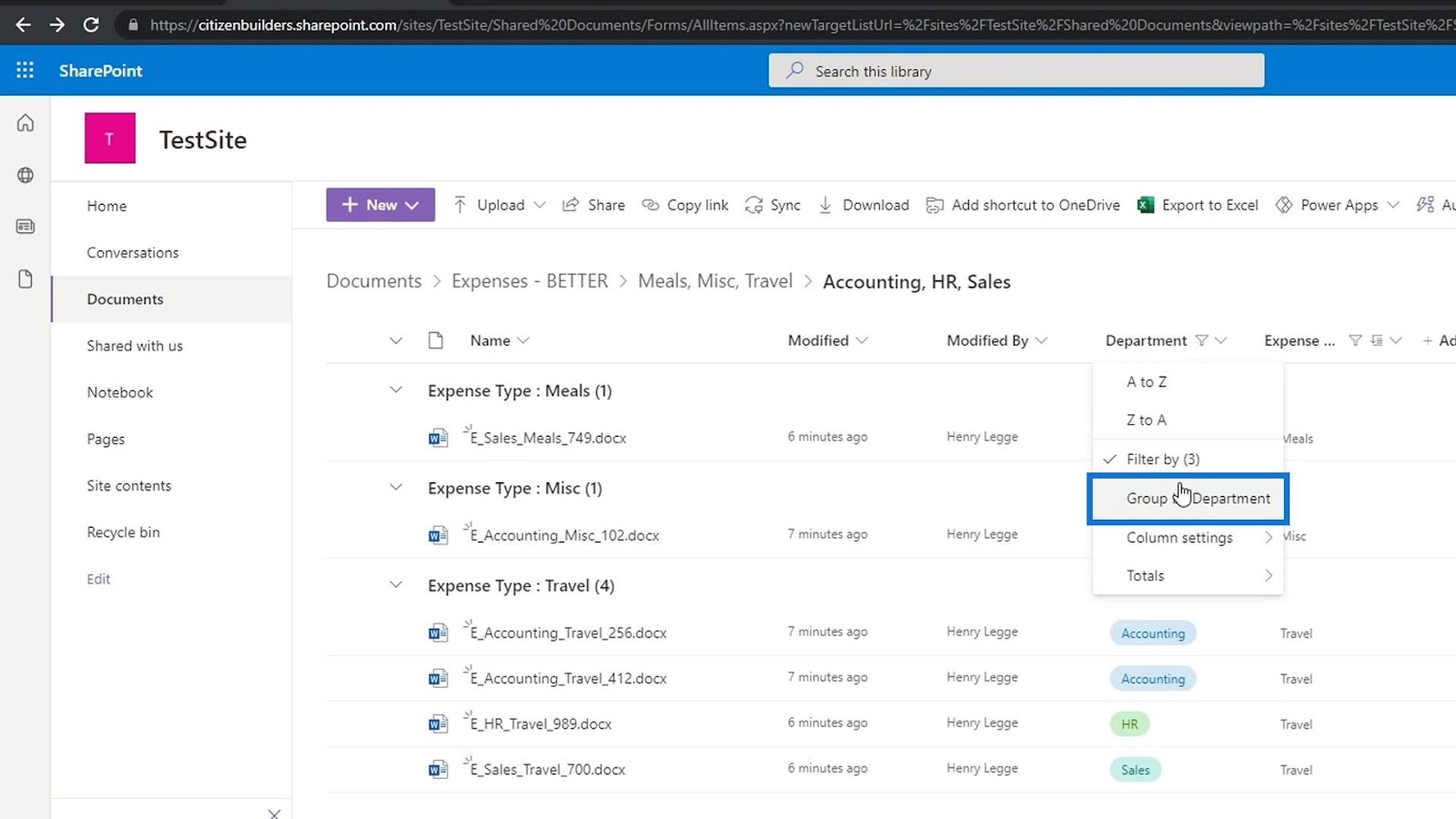Screen dimensions: 1456x819
Task: Click the home icon in left rail
Action: [x=25, y=123]
